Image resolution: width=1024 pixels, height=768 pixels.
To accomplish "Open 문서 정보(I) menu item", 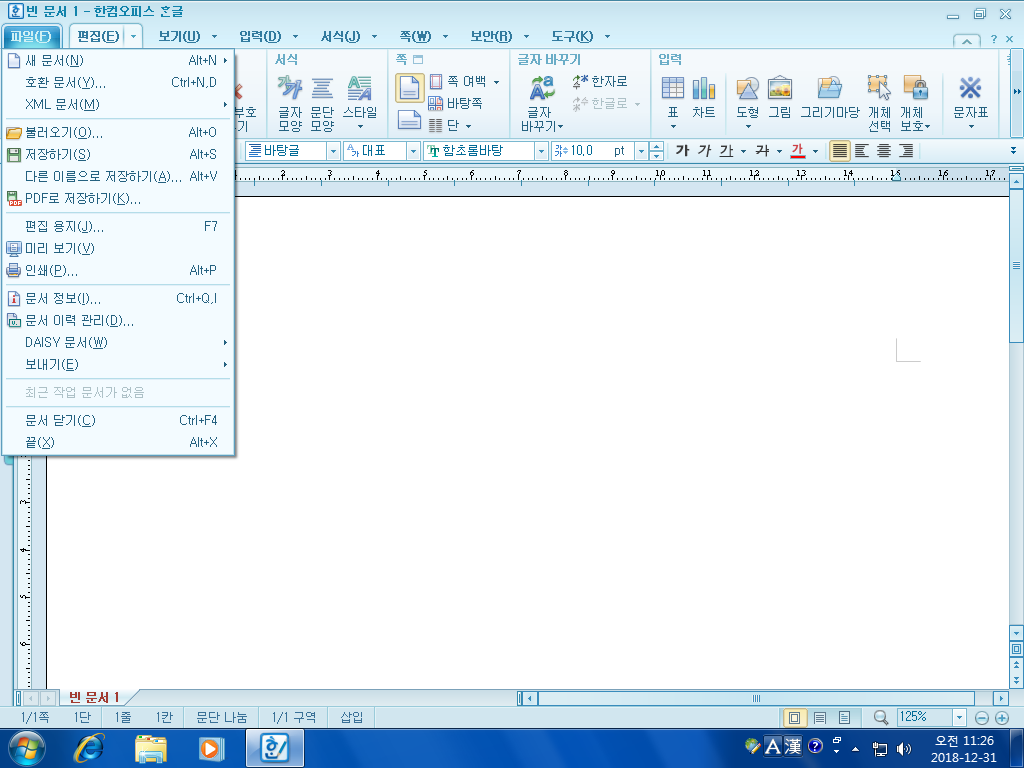I will click(x=118, y=298).
